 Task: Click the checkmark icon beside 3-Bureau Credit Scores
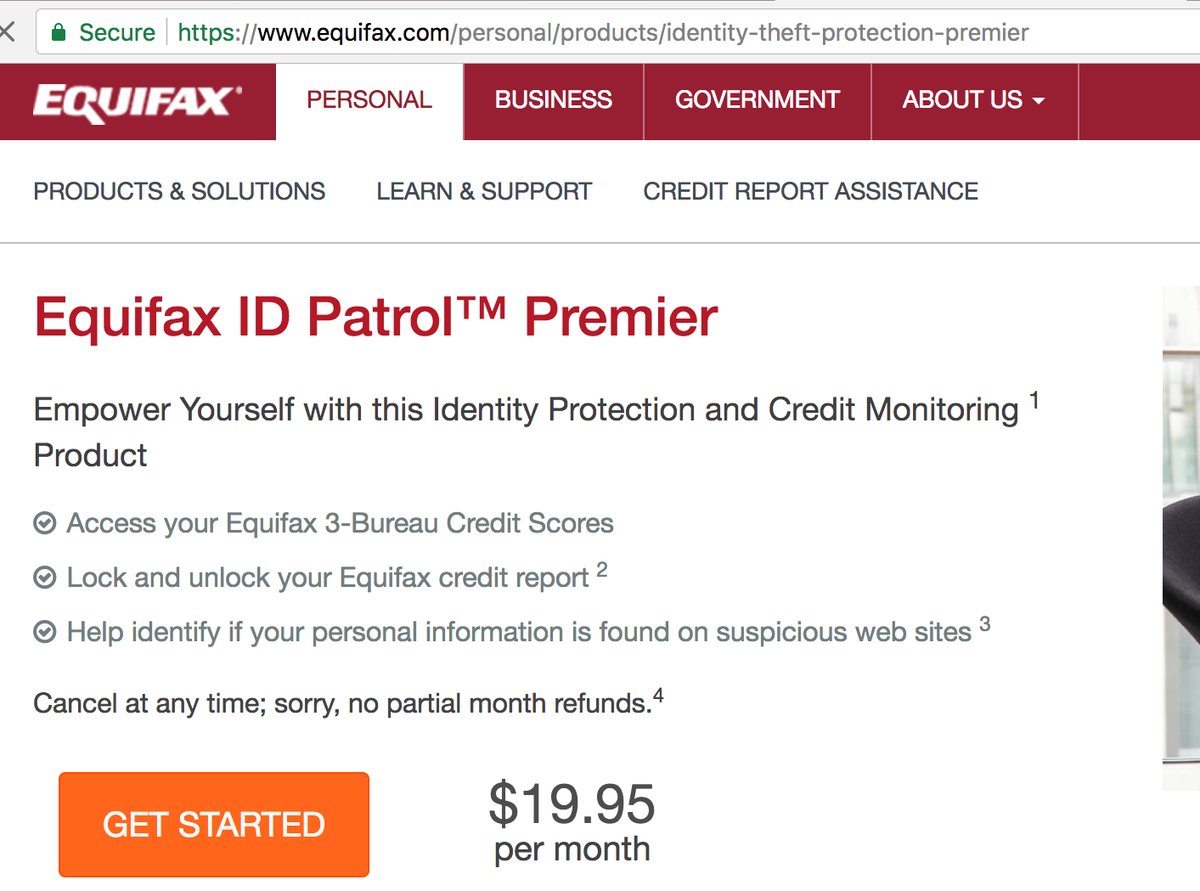(44, 523)
